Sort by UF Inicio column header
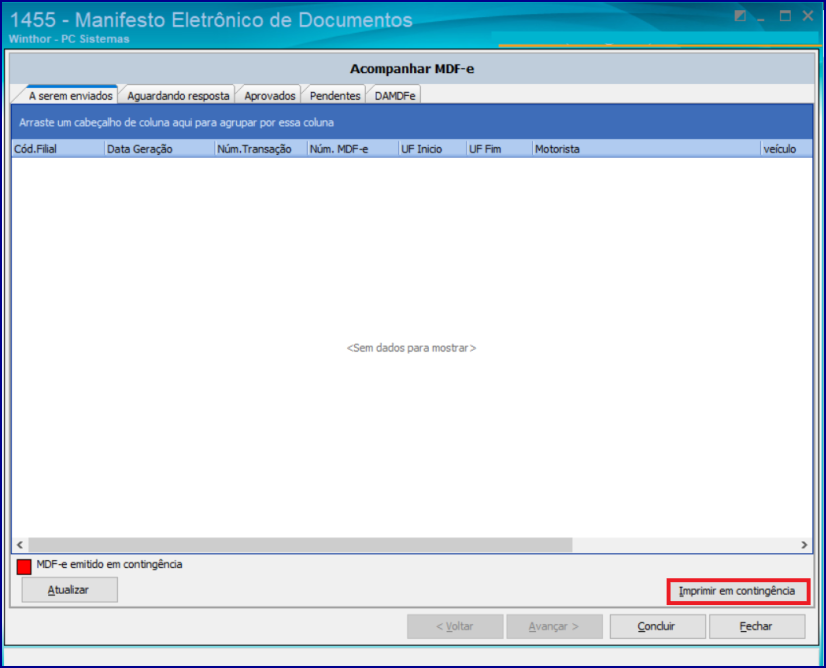 click(432, 149)
